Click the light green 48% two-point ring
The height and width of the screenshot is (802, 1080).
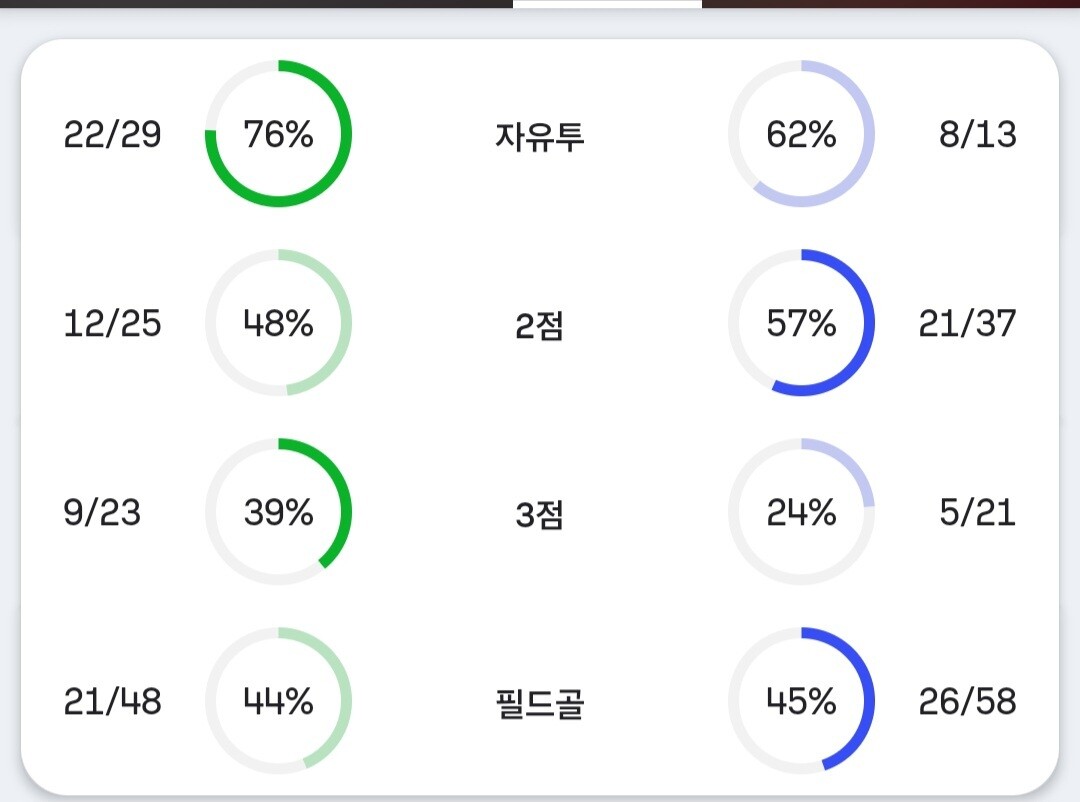click(278, 323)
